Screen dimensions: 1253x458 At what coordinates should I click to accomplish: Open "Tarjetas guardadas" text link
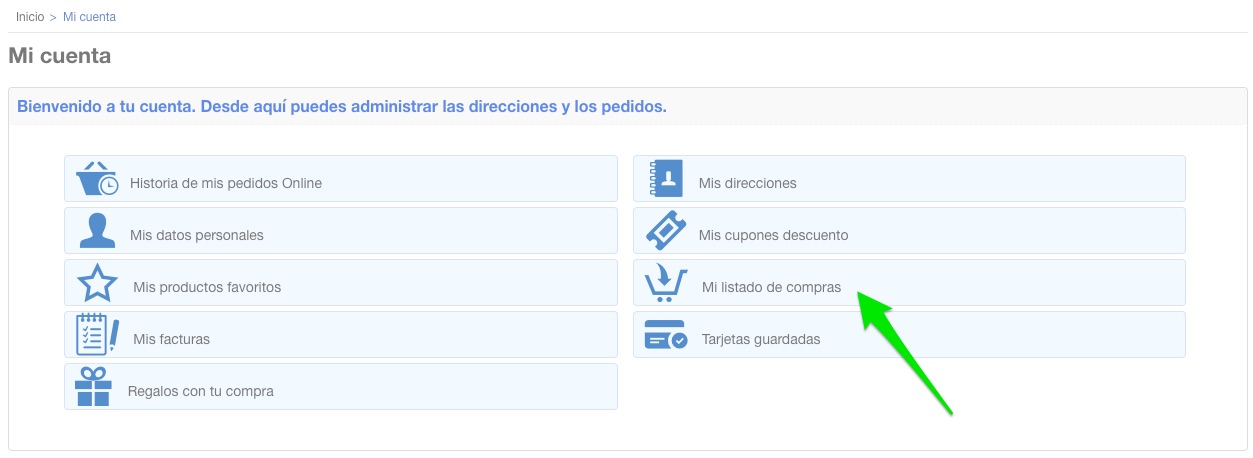click(x=761, y=340)
